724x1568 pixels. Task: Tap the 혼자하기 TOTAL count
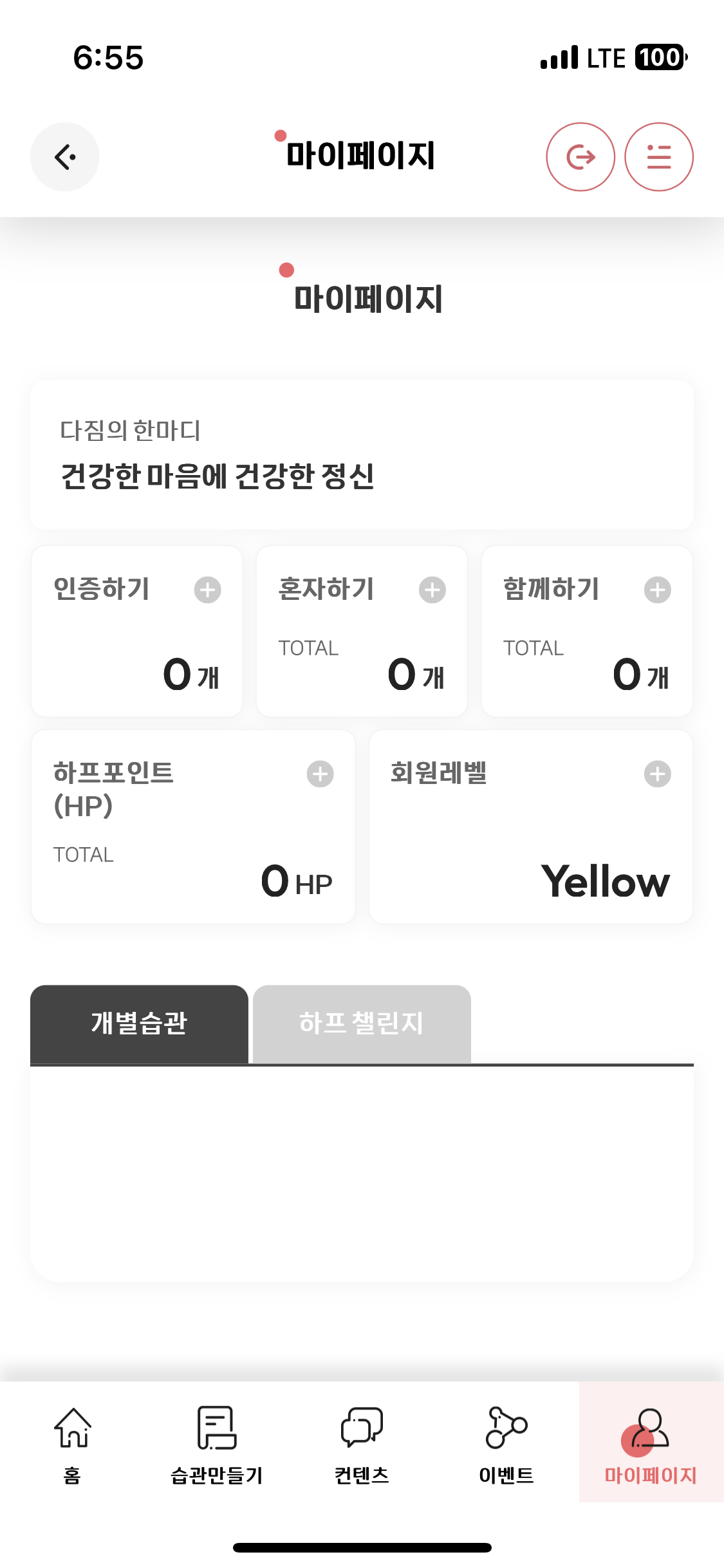(x=415, y=675)
